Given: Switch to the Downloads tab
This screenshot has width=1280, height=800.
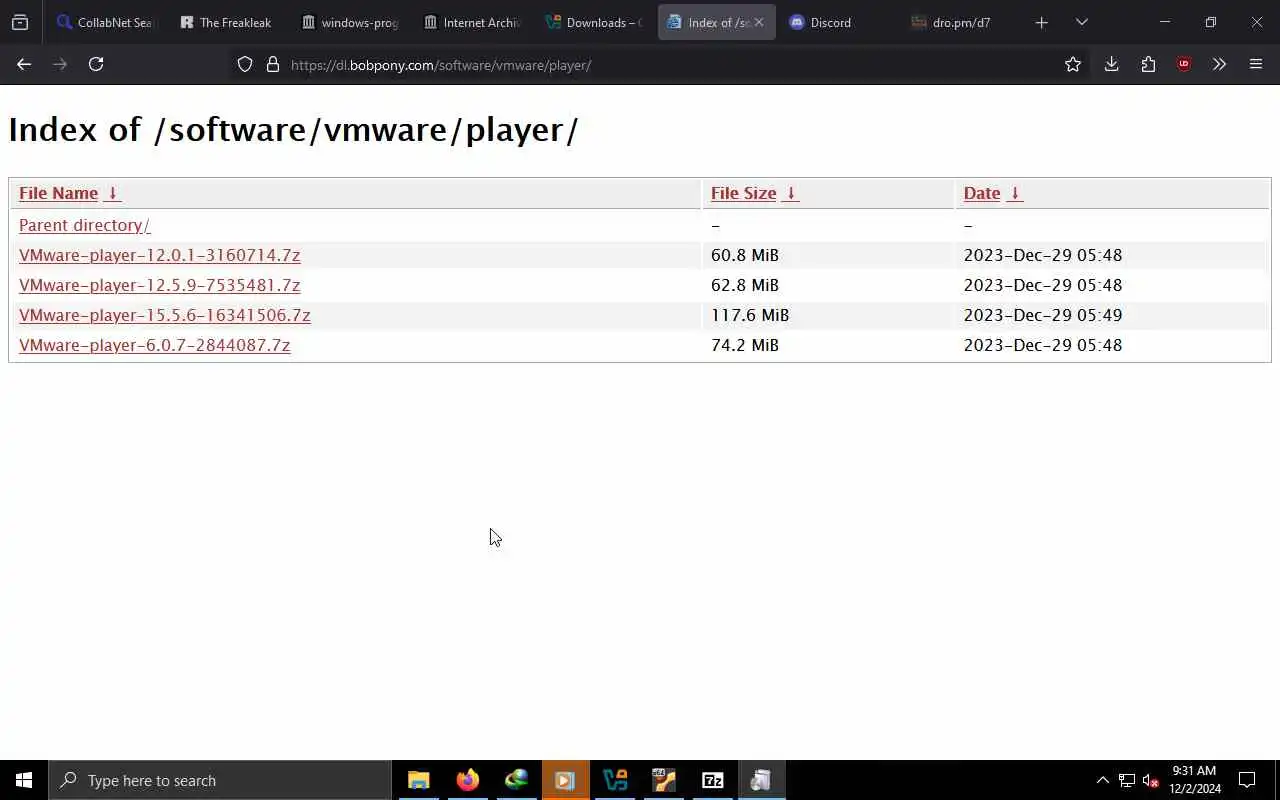Looking at the screenshot, I should [x=593, y=22].
